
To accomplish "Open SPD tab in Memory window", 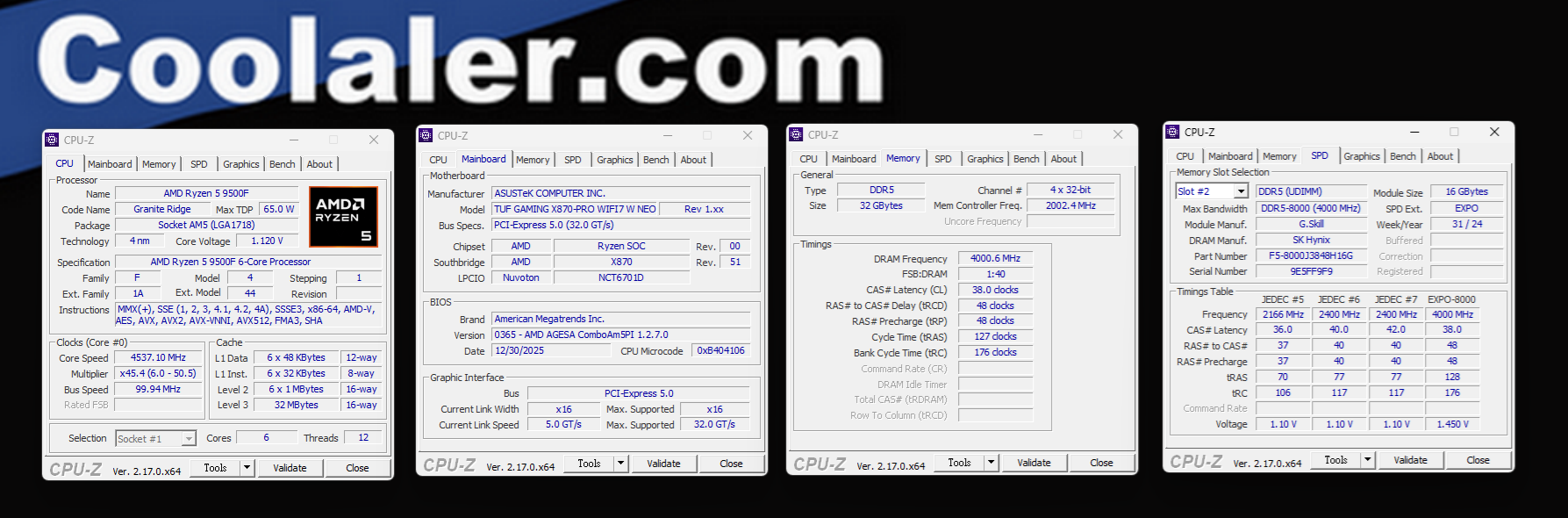I will pyautogui.click(x=943, y=159).
